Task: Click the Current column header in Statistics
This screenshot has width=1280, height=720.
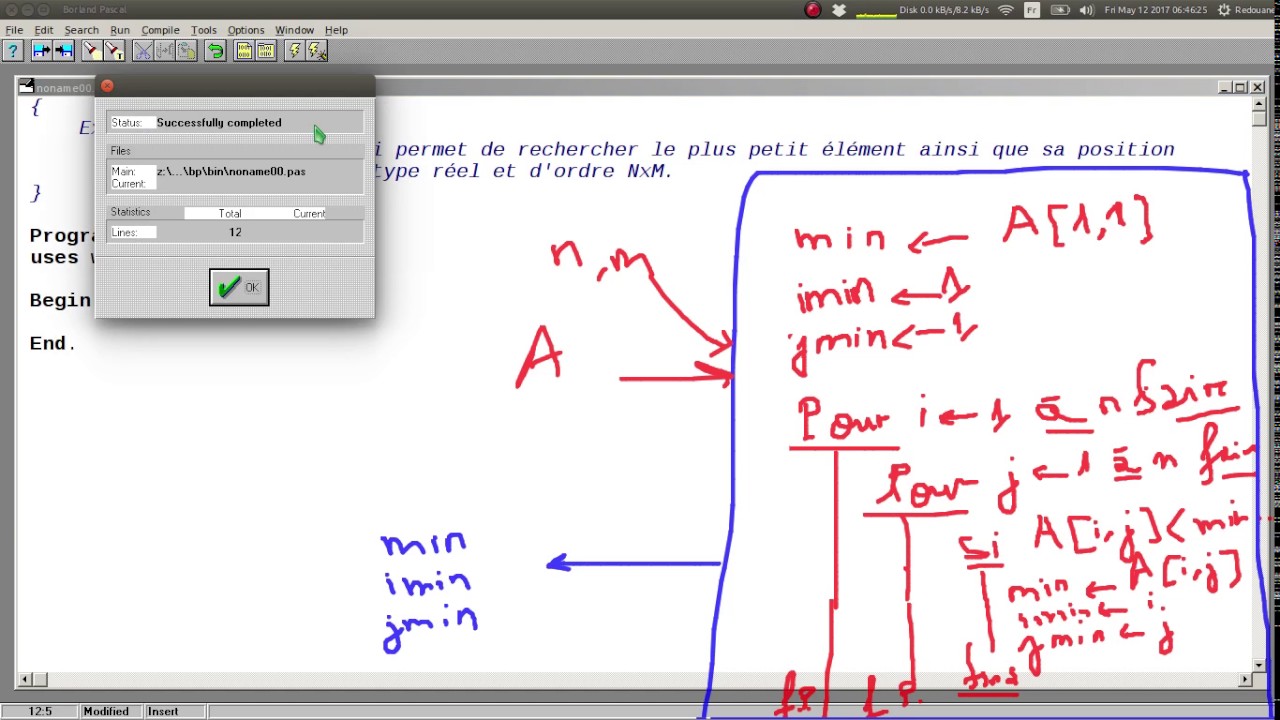Action: pyautogui.click(x=309, y=213)
